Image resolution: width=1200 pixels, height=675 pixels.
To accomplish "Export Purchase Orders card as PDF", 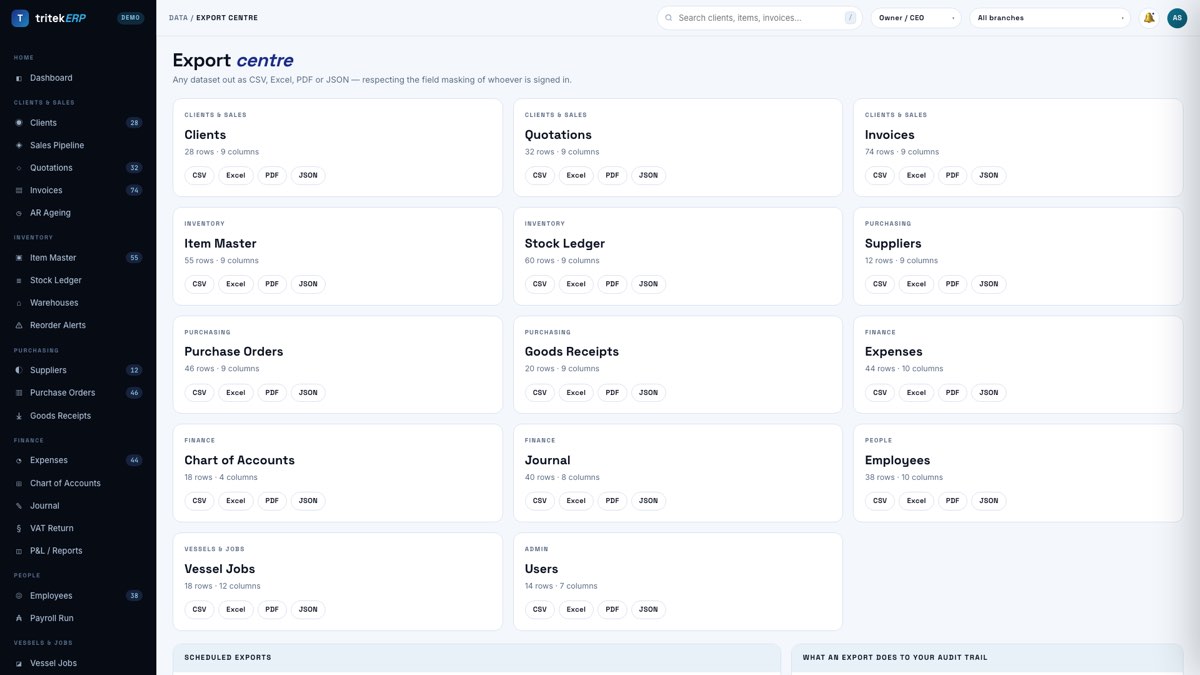I will 272,392.
